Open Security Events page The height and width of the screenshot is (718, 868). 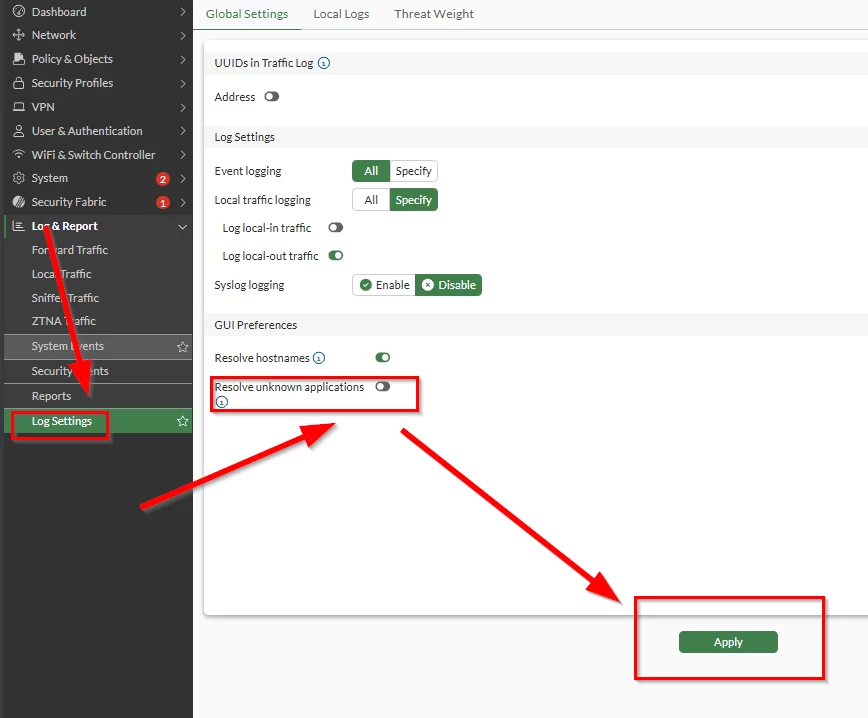97,371
